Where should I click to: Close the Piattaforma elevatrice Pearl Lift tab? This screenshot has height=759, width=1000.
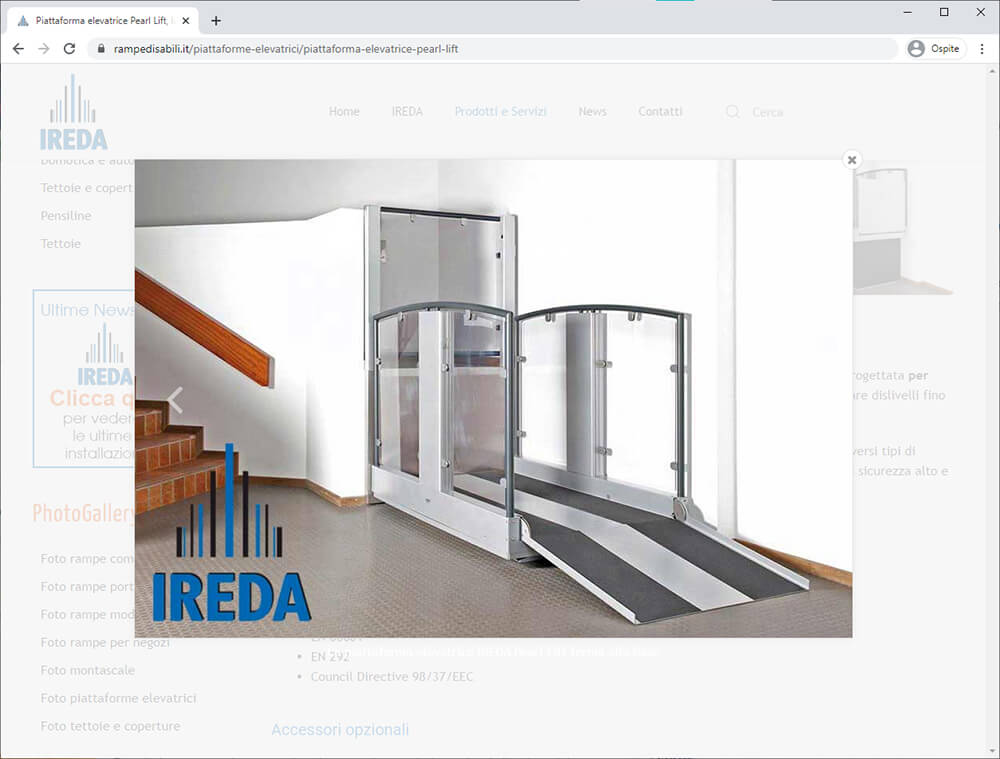tap(186, 21)
